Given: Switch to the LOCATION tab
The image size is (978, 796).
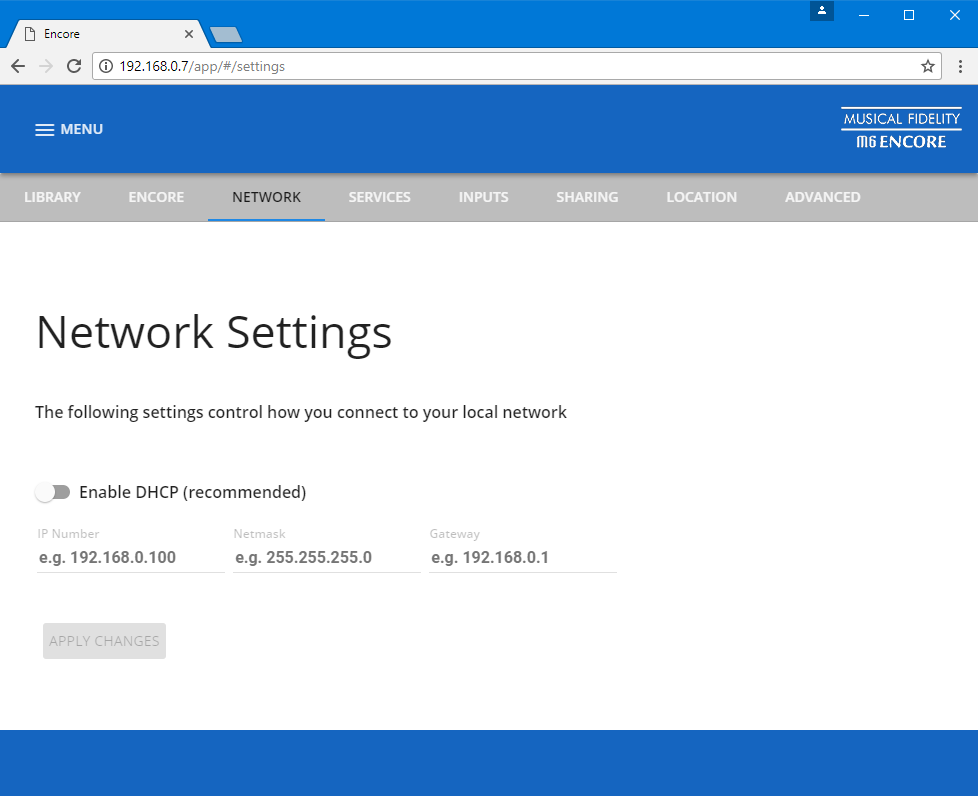Looking at the screenshot, I should pyautogui.click(x=701, y=197).
